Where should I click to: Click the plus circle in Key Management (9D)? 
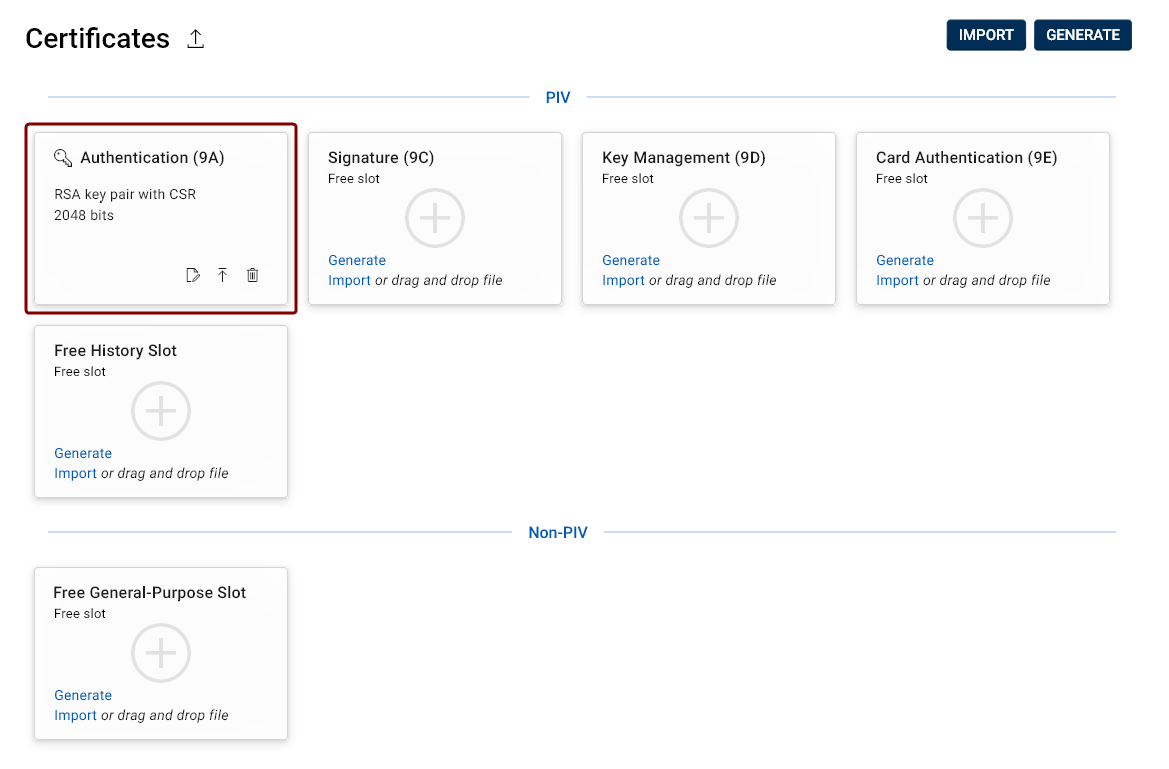(709, 218)
